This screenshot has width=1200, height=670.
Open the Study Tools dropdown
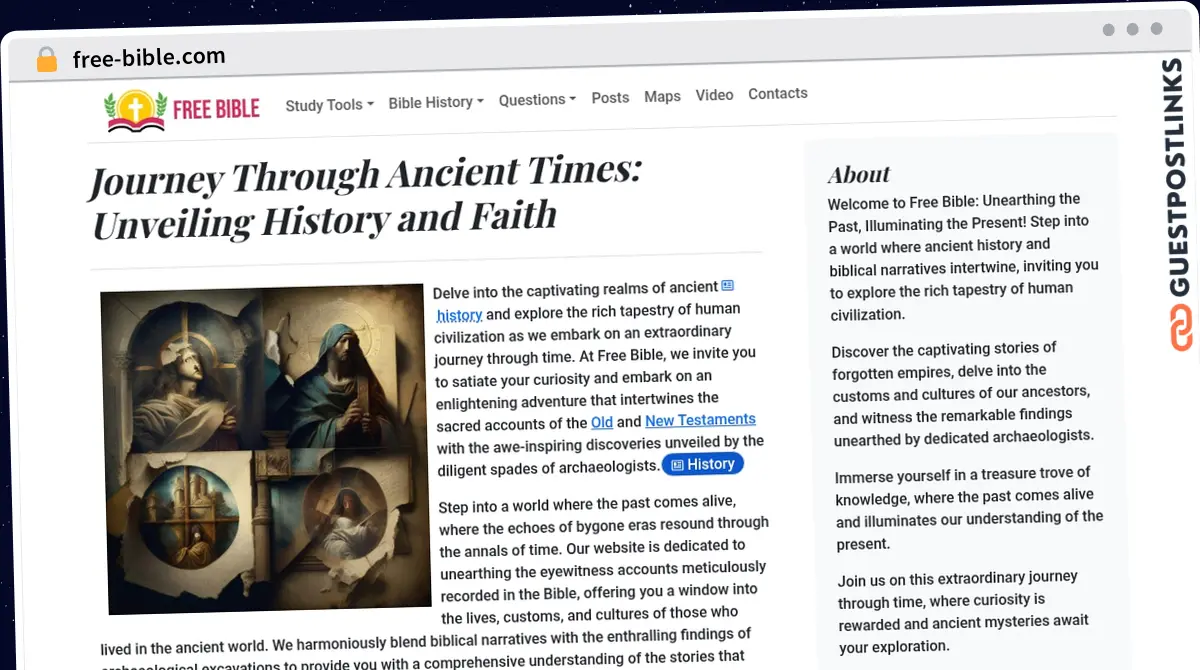tap(329, 104)
